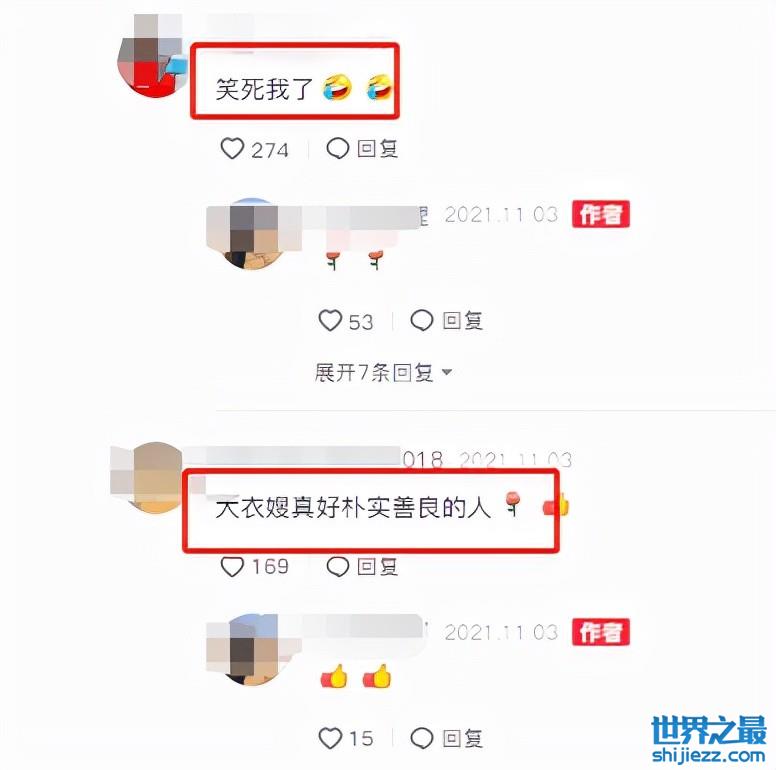Click the dropdown arrow beside 展开7条回复
This screenshot has height=770, width=776.
(446, 372)
